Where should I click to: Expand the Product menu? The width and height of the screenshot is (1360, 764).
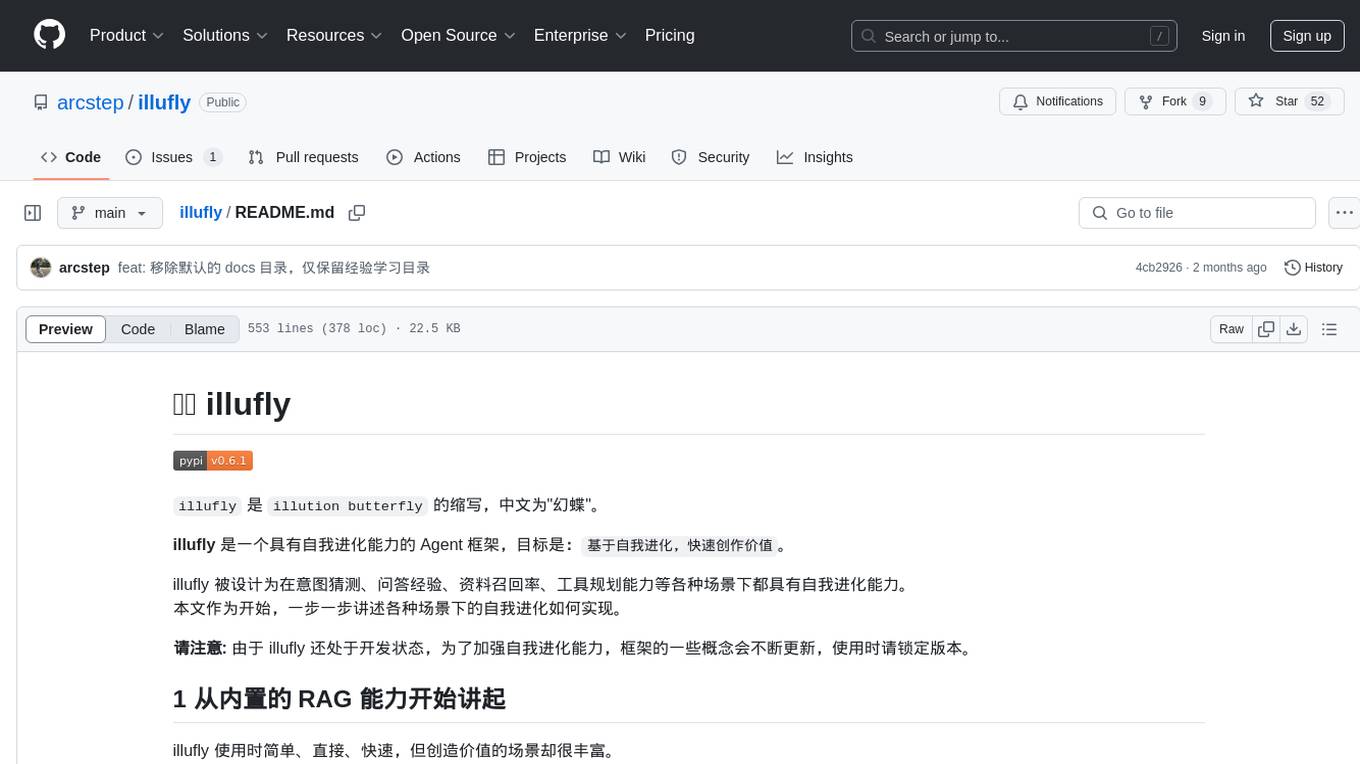[x=127, y=35]
